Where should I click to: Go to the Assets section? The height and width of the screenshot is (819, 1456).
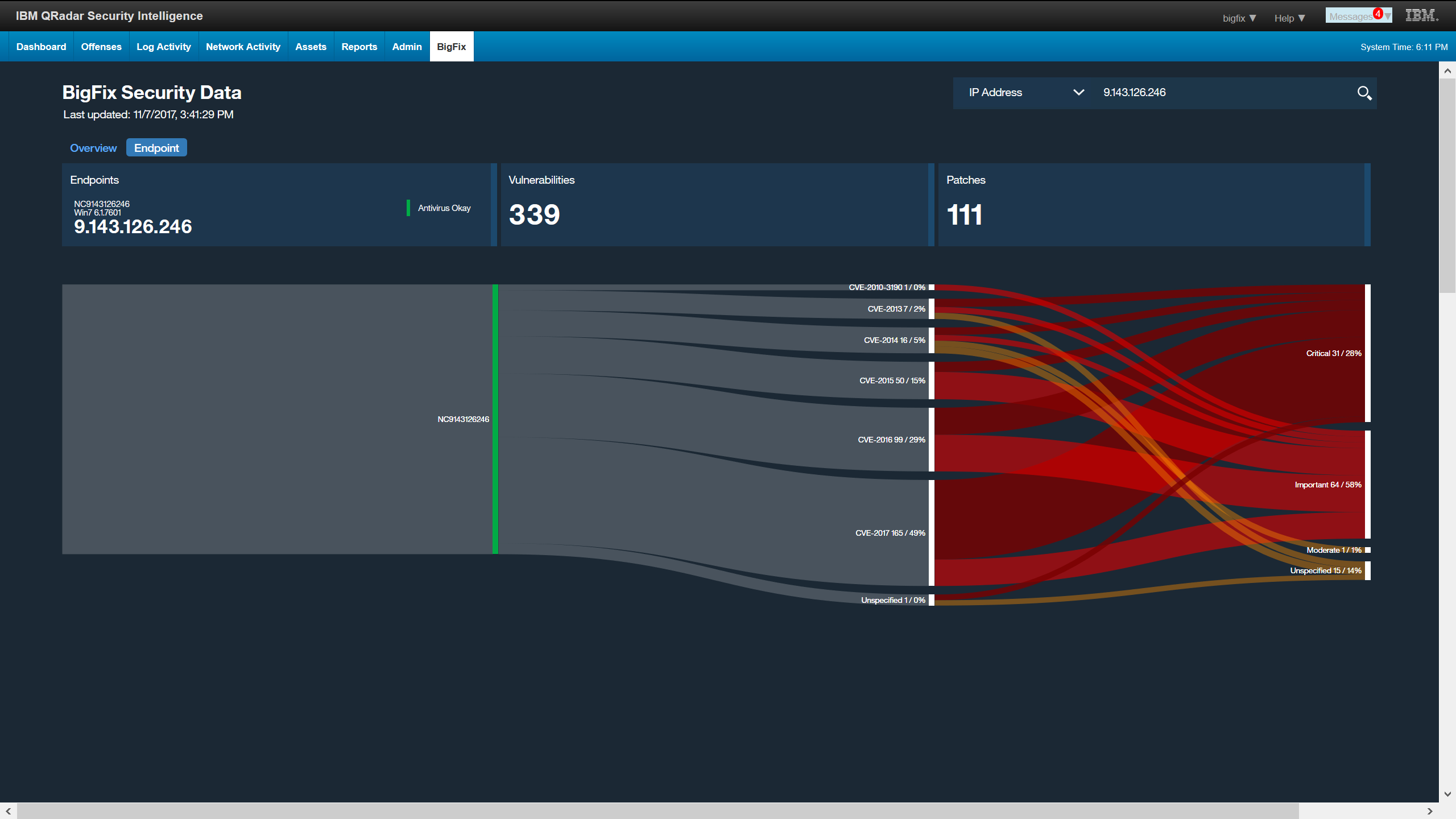[311, 46]
